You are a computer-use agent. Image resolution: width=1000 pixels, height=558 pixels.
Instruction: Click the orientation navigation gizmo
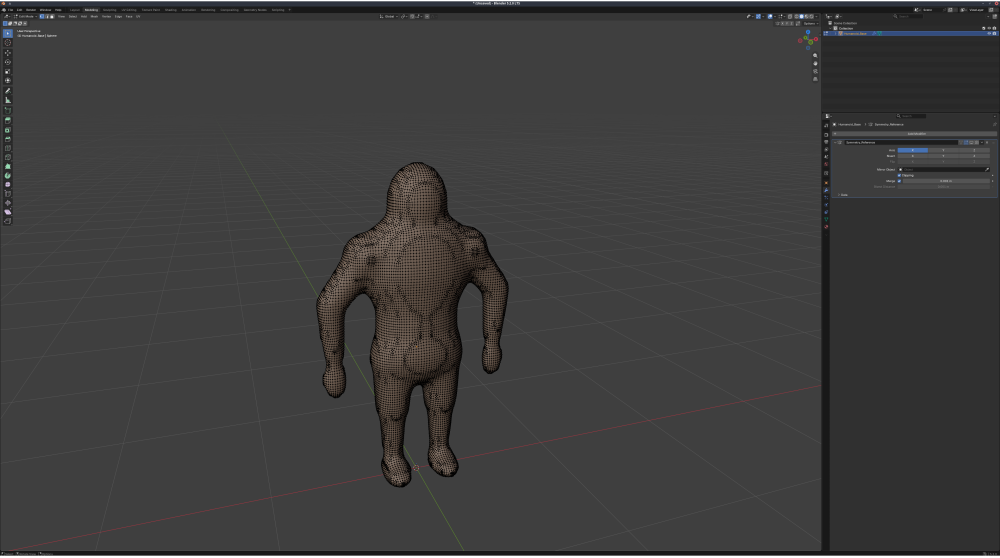point(807,40)
